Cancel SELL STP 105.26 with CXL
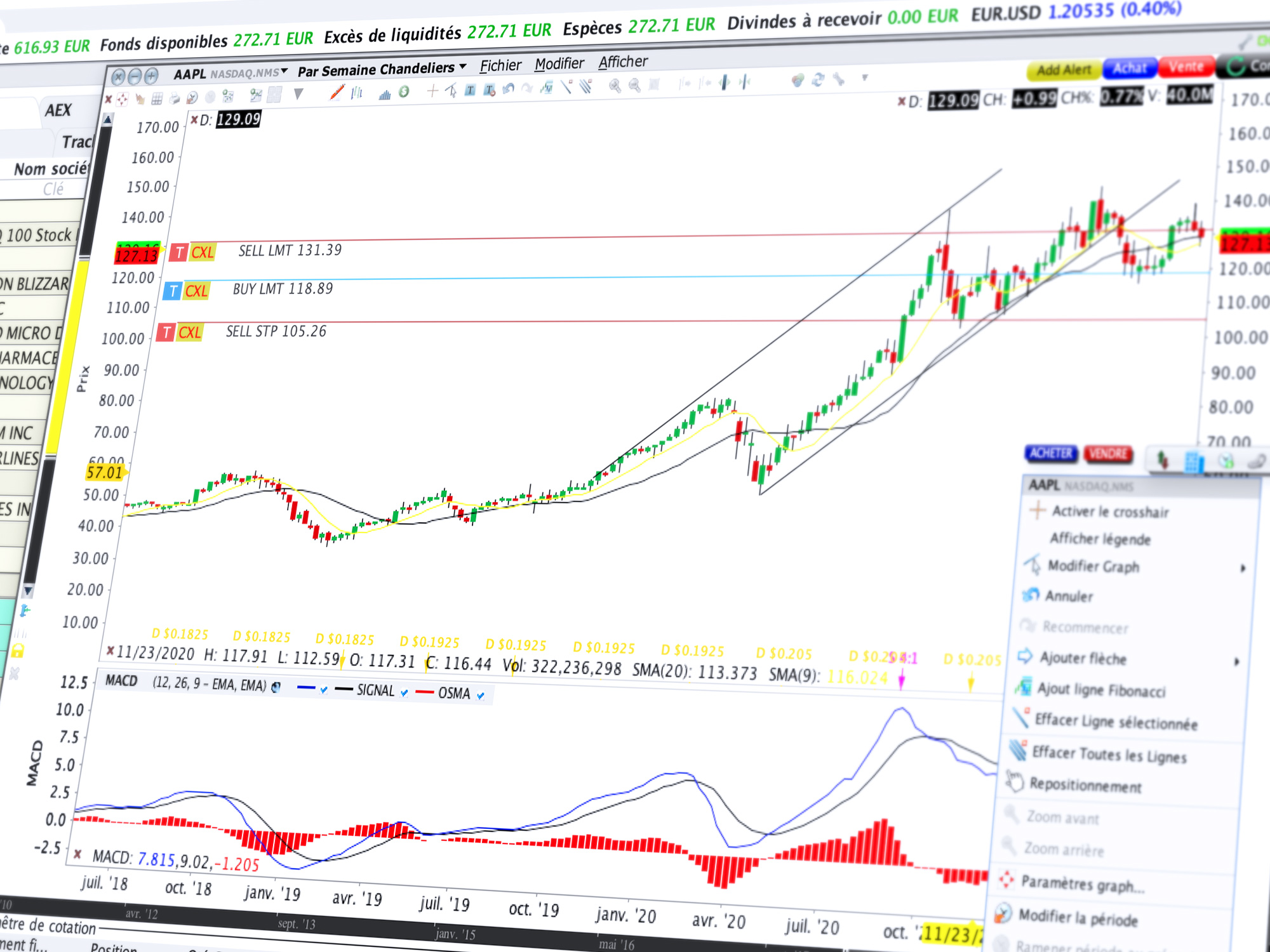Viewport: 1270px width, 952px height. click(190, 333)
